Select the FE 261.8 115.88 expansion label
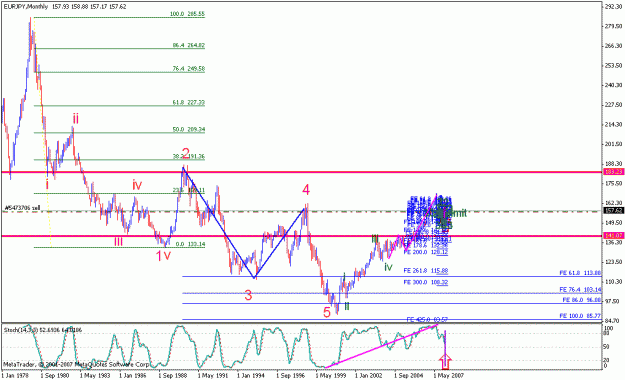Viewport: 625px width, 380px height. [426, 271]
